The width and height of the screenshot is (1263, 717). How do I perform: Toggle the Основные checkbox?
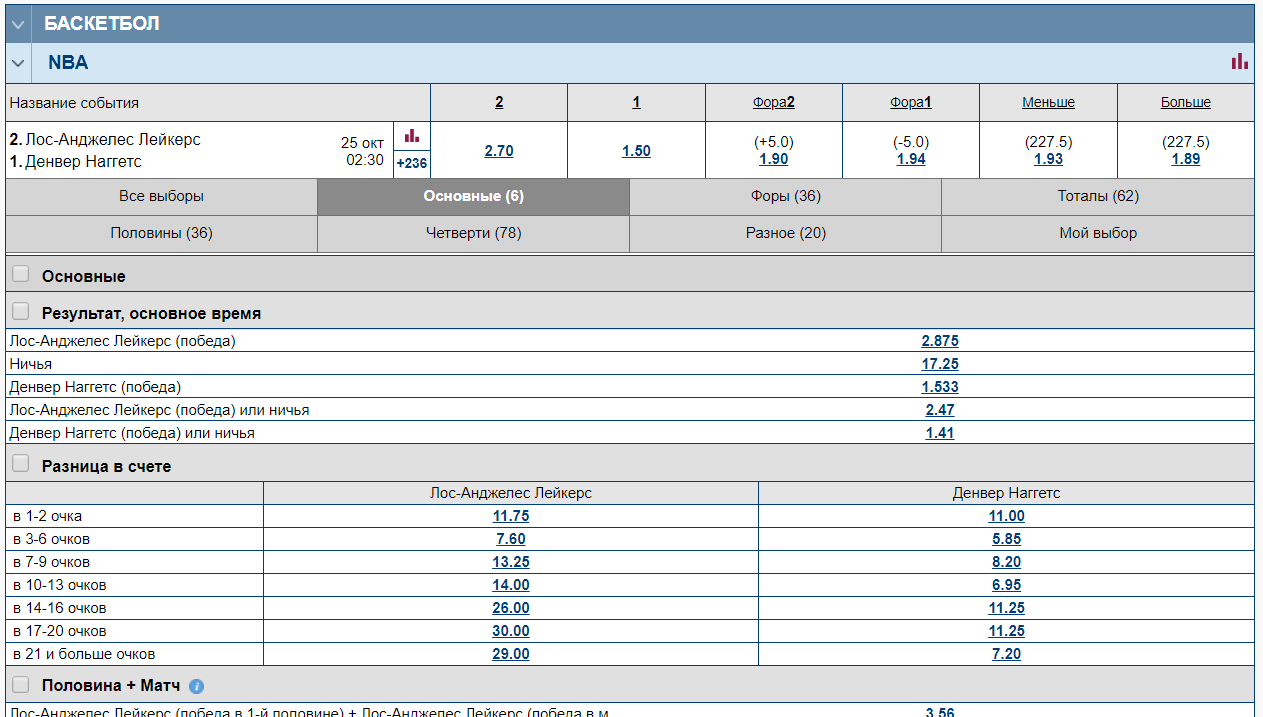21,275
